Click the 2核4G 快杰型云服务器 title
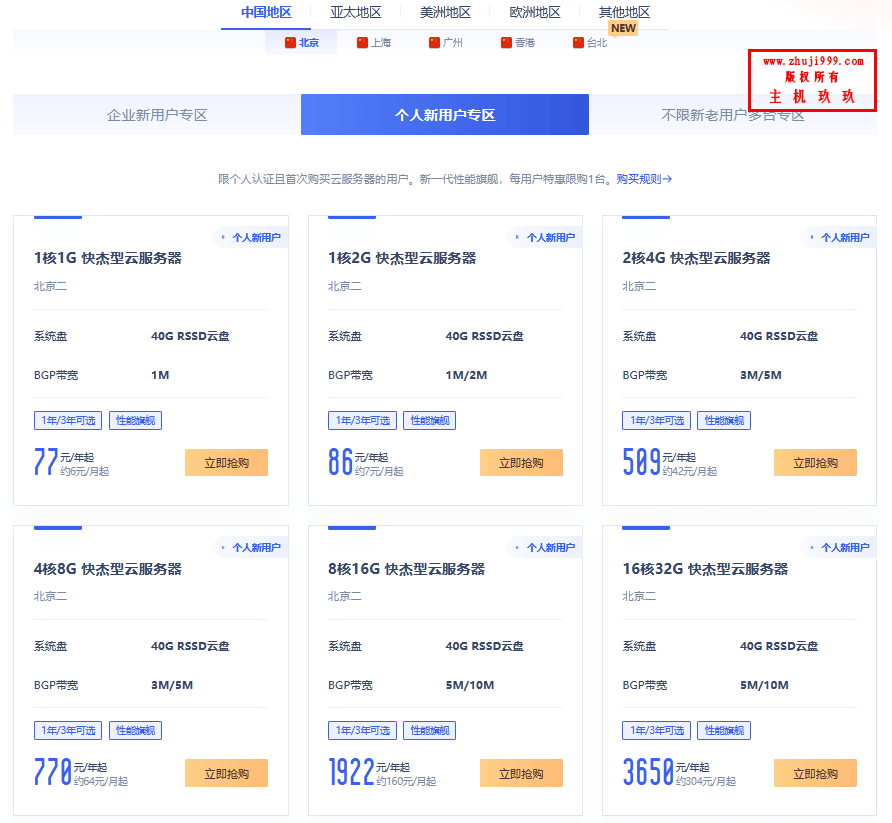 click(696, 258)
